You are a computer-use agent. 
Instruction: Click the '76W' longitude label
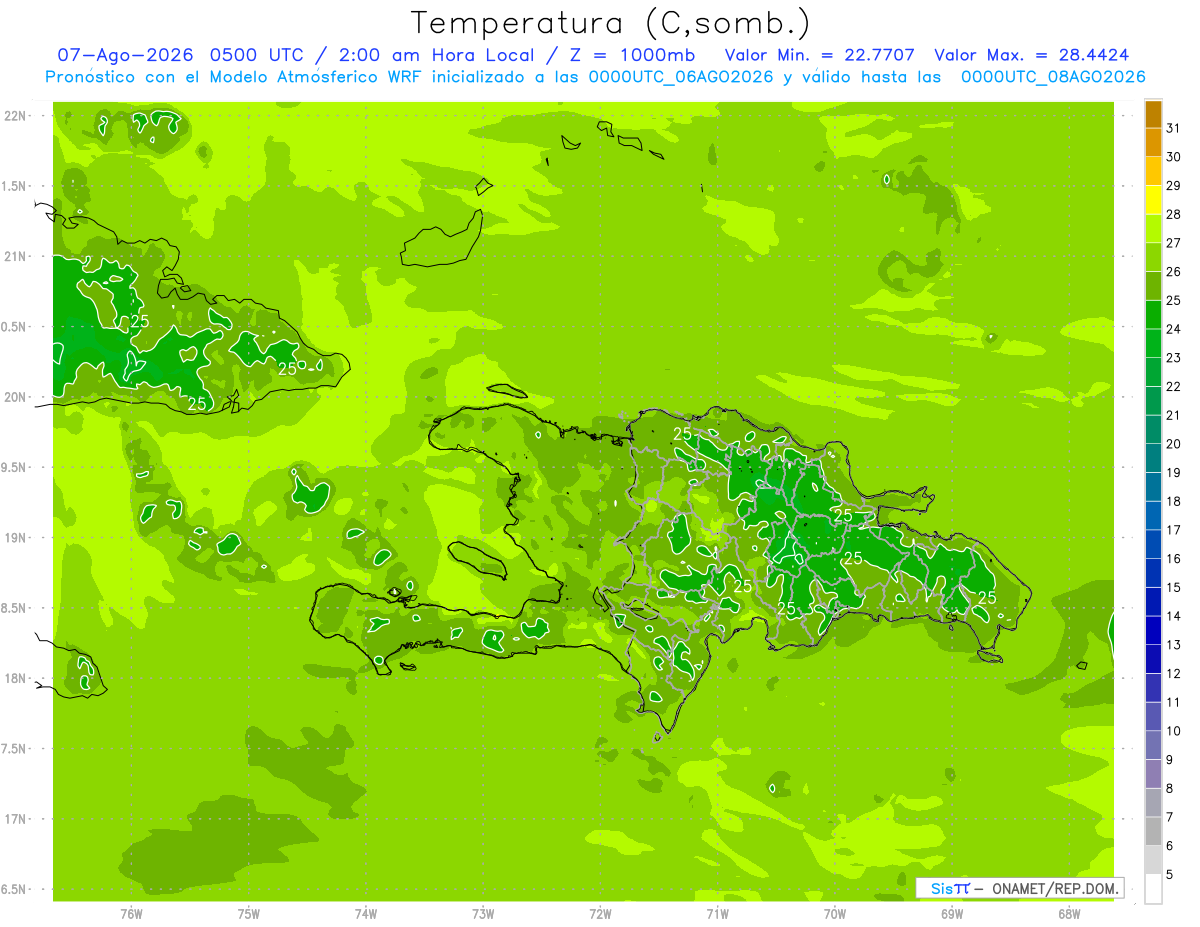131,914
